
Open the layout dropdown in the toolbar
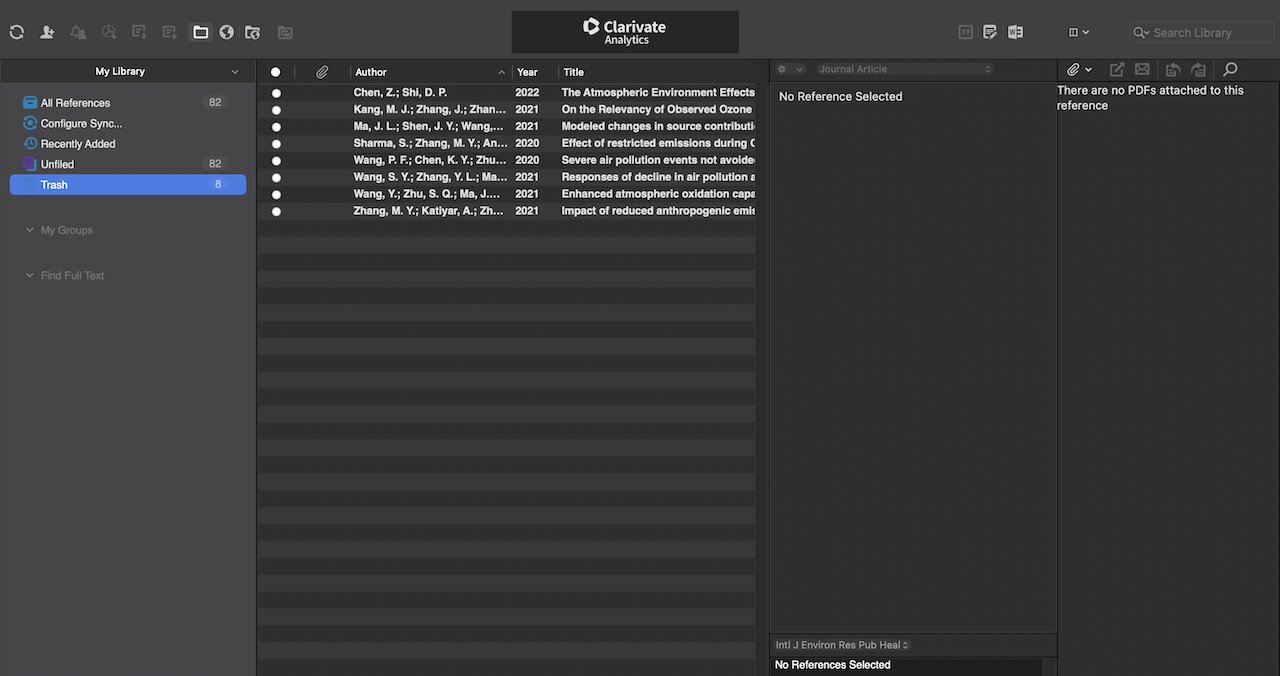[1079, 32]
